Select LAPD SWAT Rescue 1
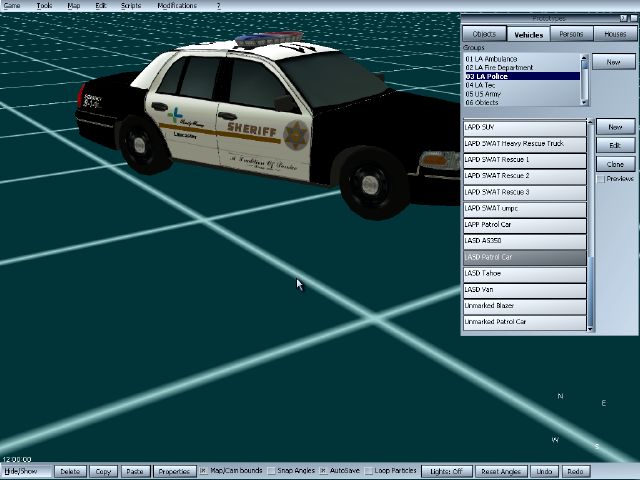This screenshot has height=480, width=640. (524, 160)
